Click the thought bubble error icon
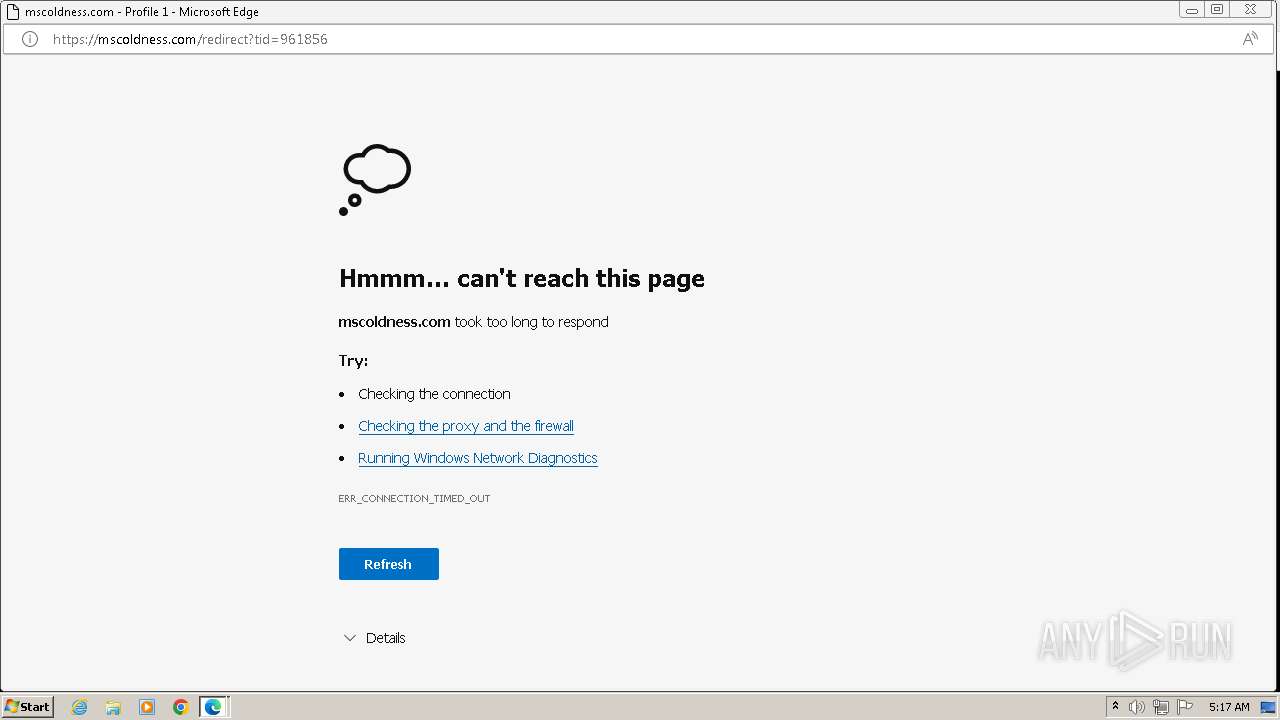Image resolution: width=1280 pixels, height=720 pixels. pyautogui.click(x=375, y=180)
